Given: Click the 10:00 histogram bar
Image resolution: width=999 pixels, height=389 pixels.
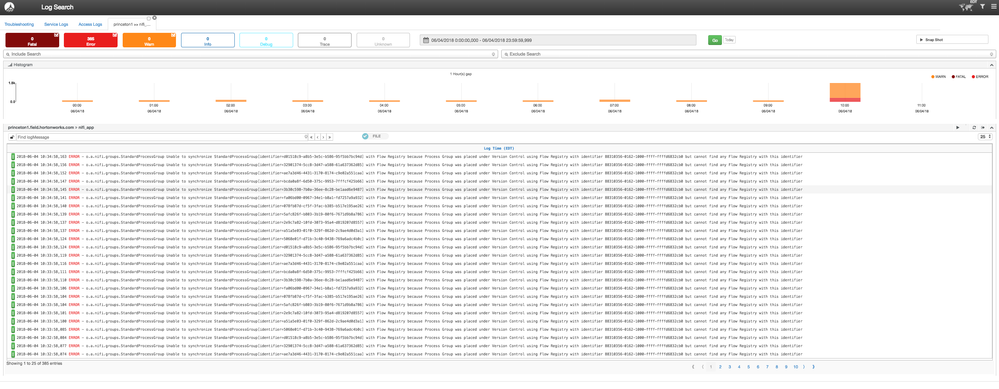Looking at the screenshot, I should click(845, 92).
